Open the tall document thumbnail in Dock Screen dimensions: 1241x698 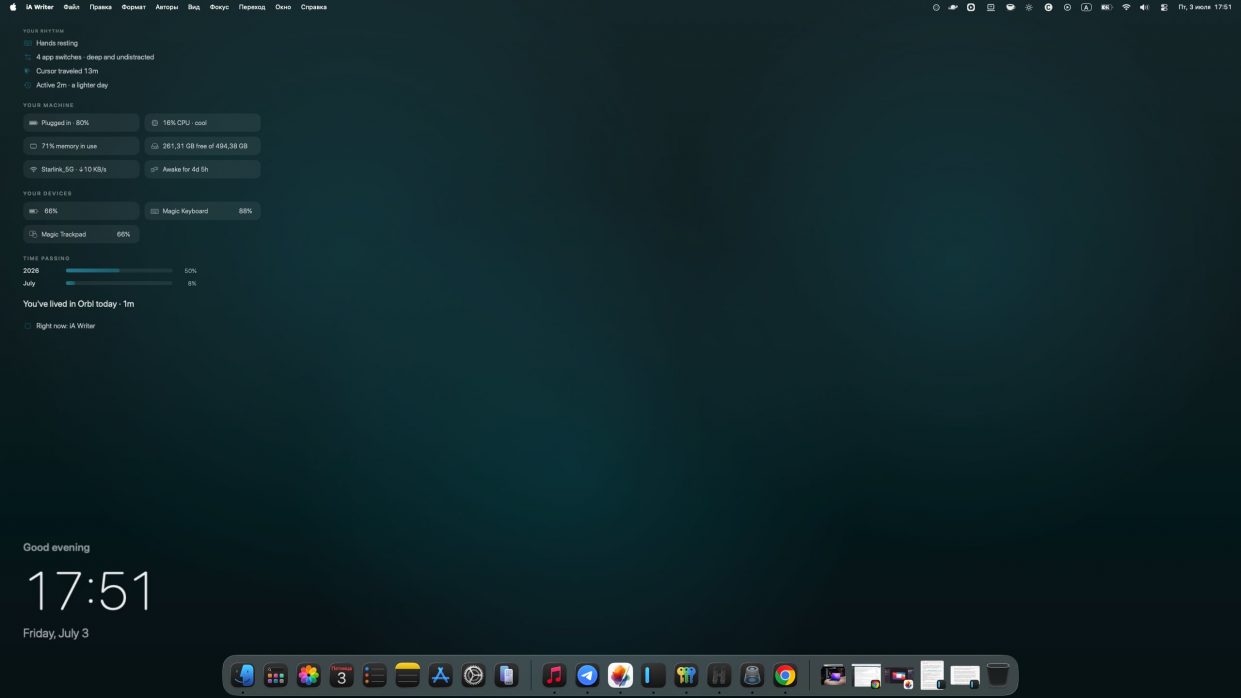pyautogui.click(x=932, y=675)
